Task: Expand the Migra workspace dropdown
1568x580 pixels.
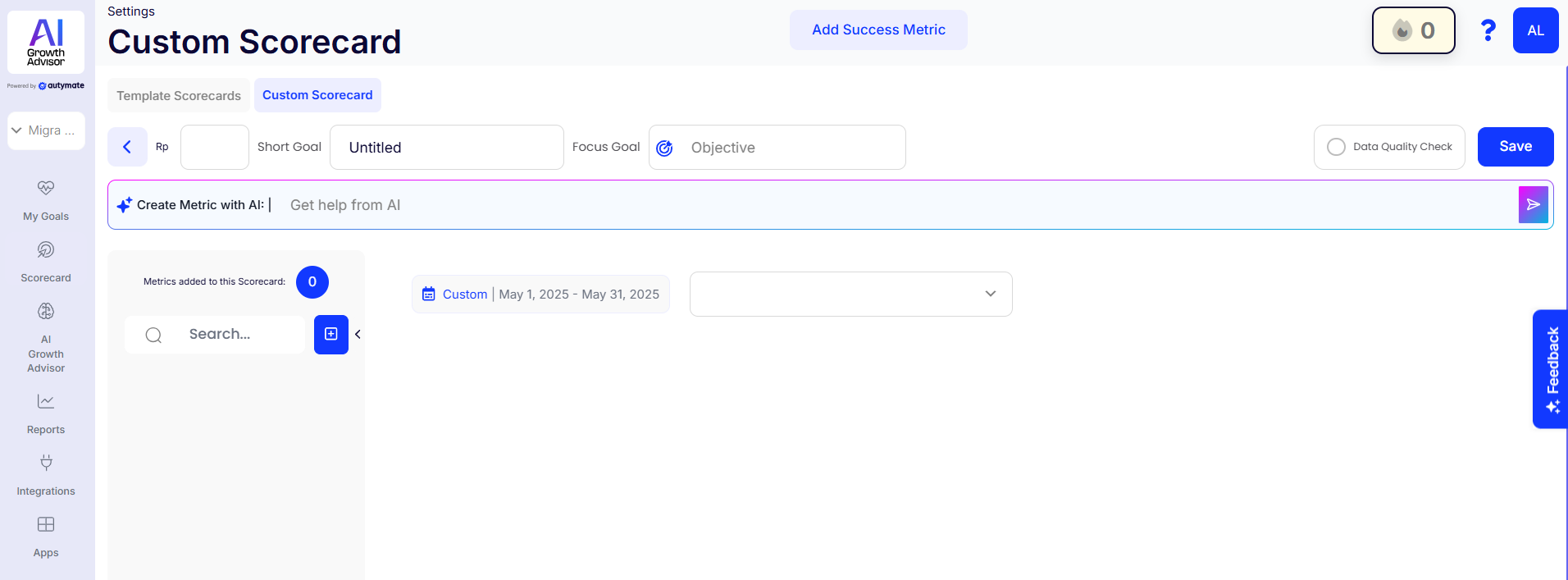Action: click(46, 130)
